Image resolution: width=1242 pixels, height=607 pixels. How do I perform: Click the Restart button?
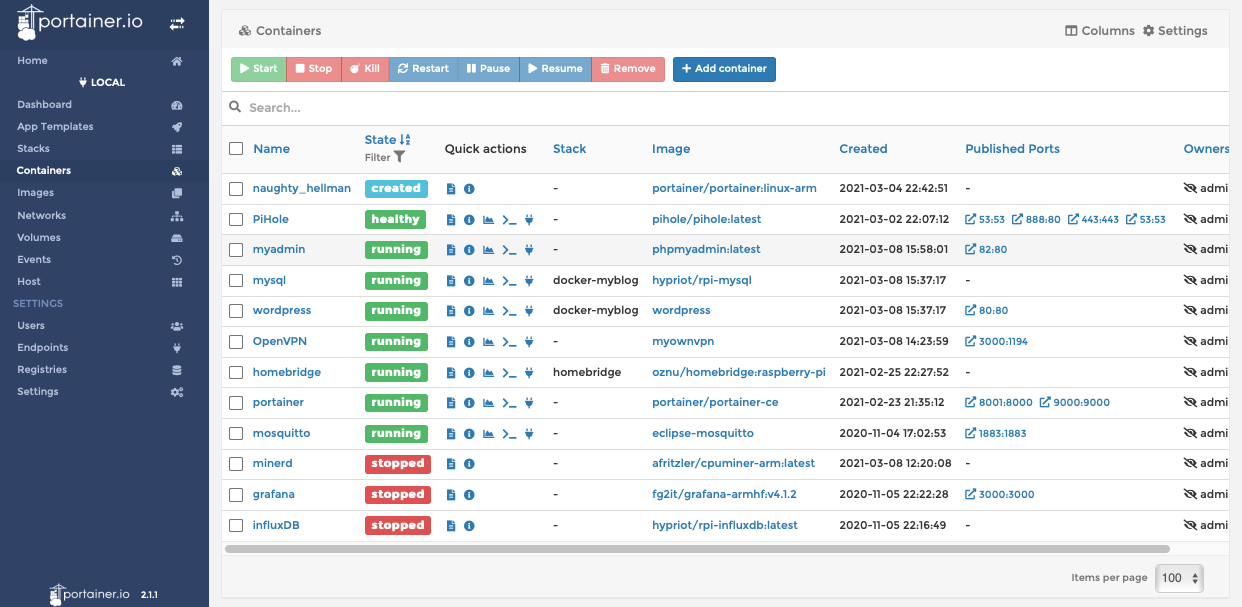point(423,69)
